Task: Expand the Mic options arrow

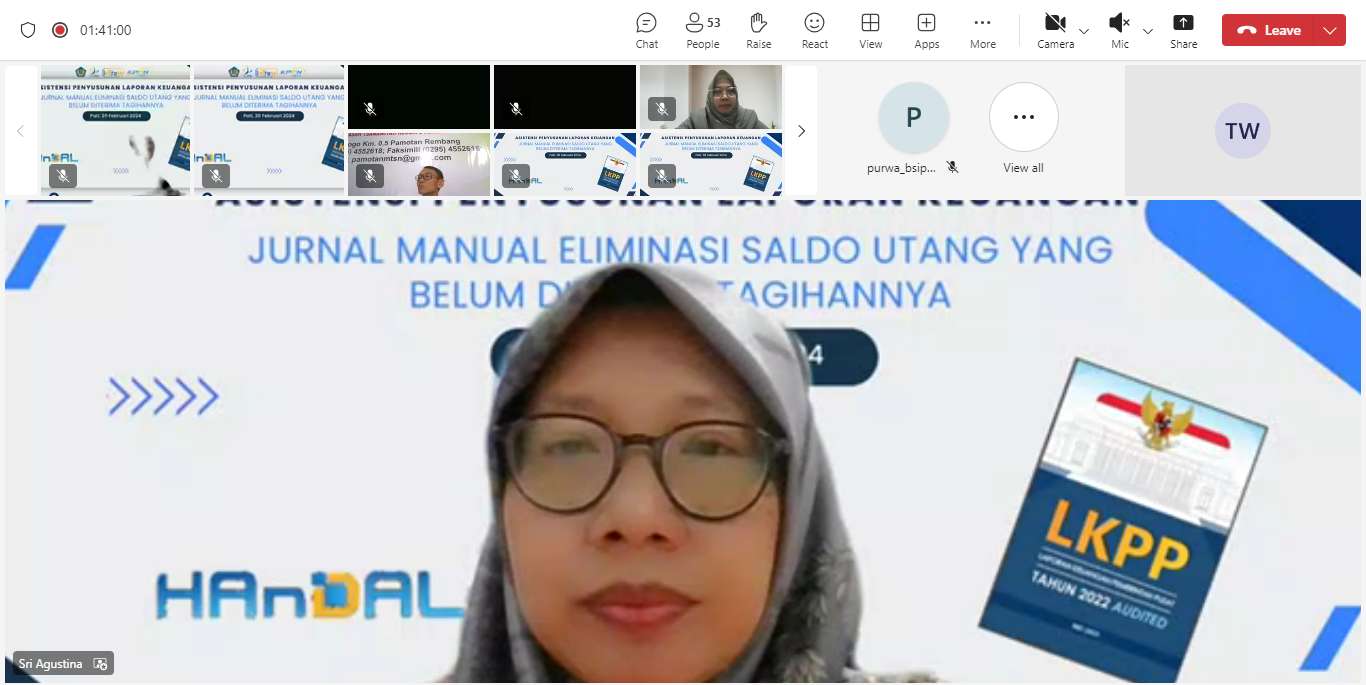Action: point(1148,31)
